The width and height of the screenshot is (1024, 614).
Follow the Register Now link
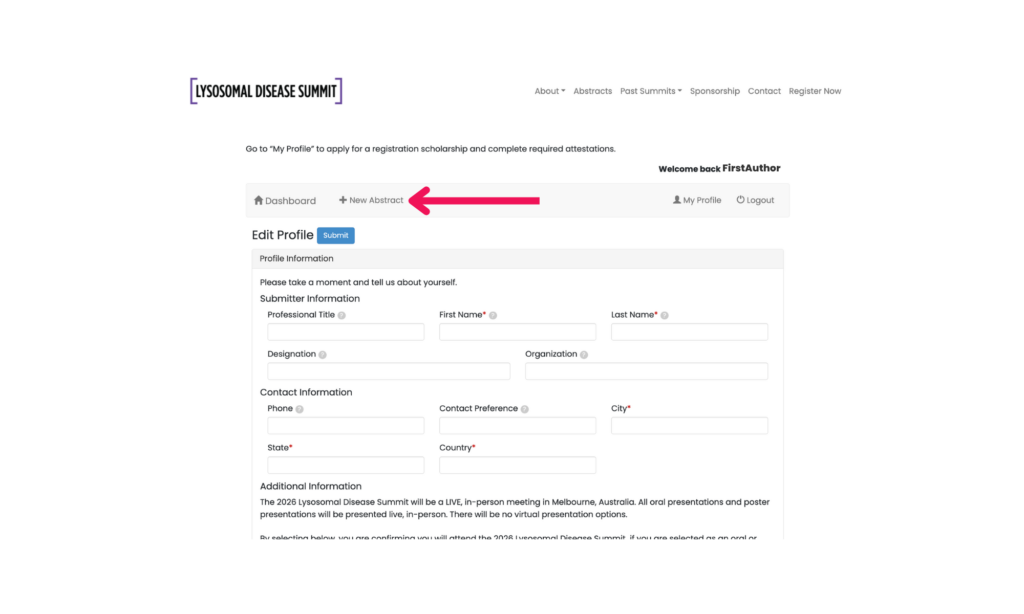point(815,91)
